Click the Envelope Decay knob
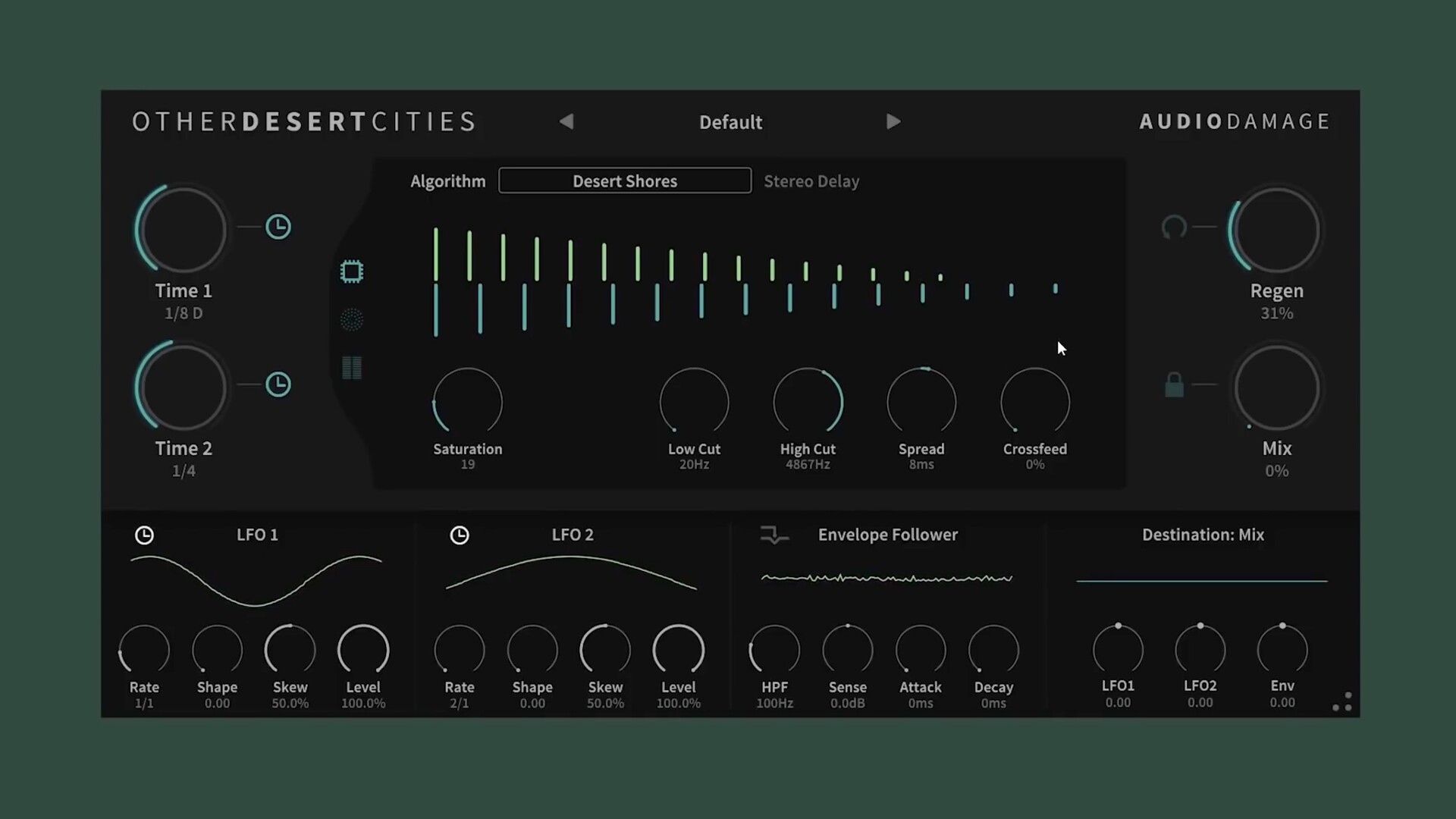 point(993,650)
